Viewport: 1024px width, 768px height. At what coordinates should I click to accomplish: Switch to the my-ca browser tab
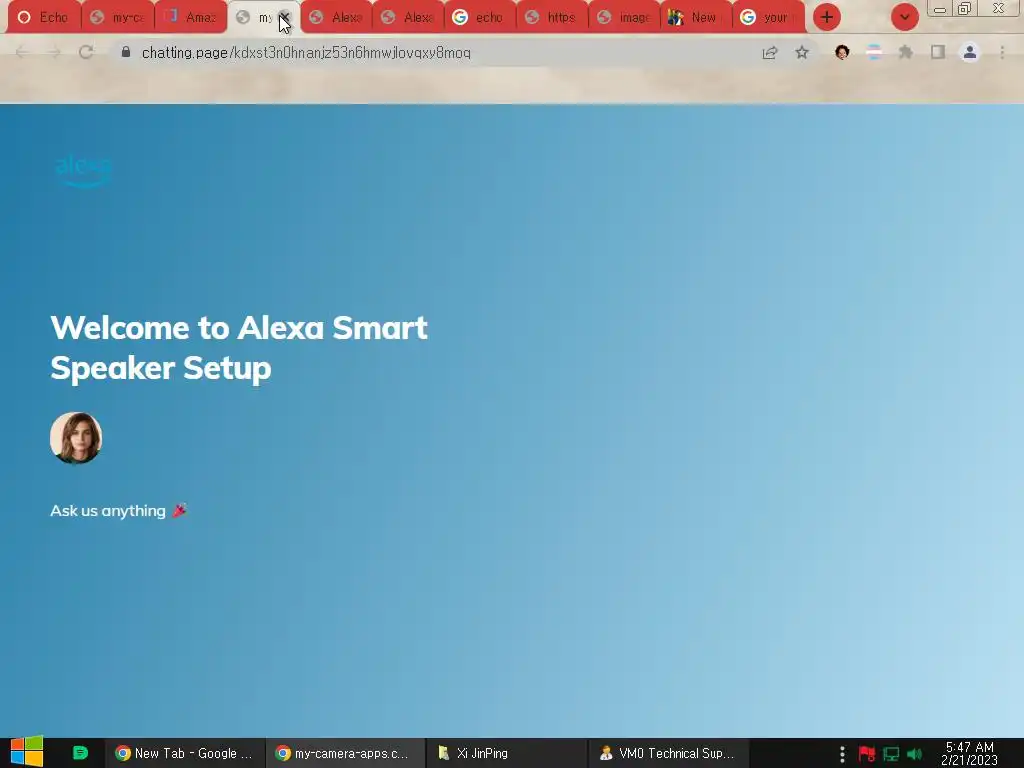(x=118, y=18)
